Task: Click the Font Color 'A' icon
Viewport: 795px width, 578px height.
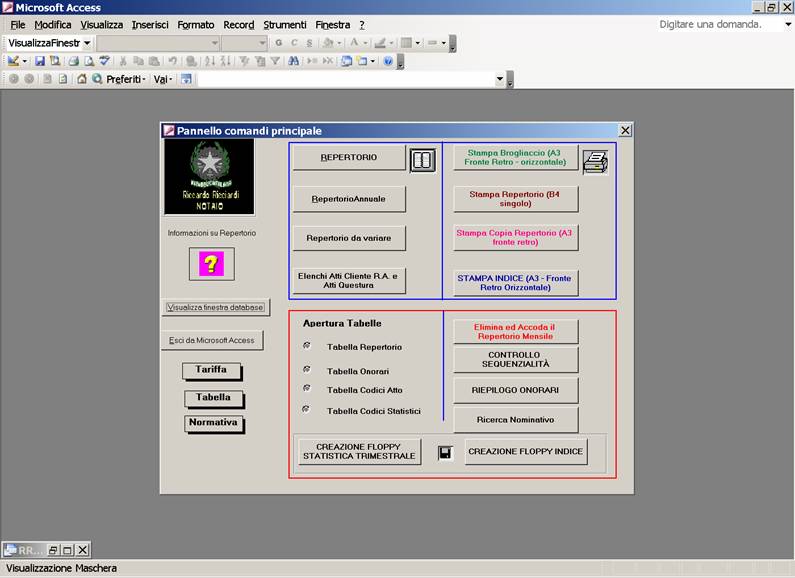Action: [354, 43]
